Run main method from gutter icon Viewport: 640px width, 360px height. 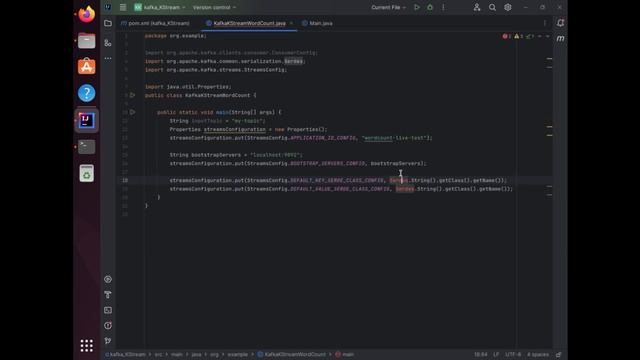tap(132, 112)
